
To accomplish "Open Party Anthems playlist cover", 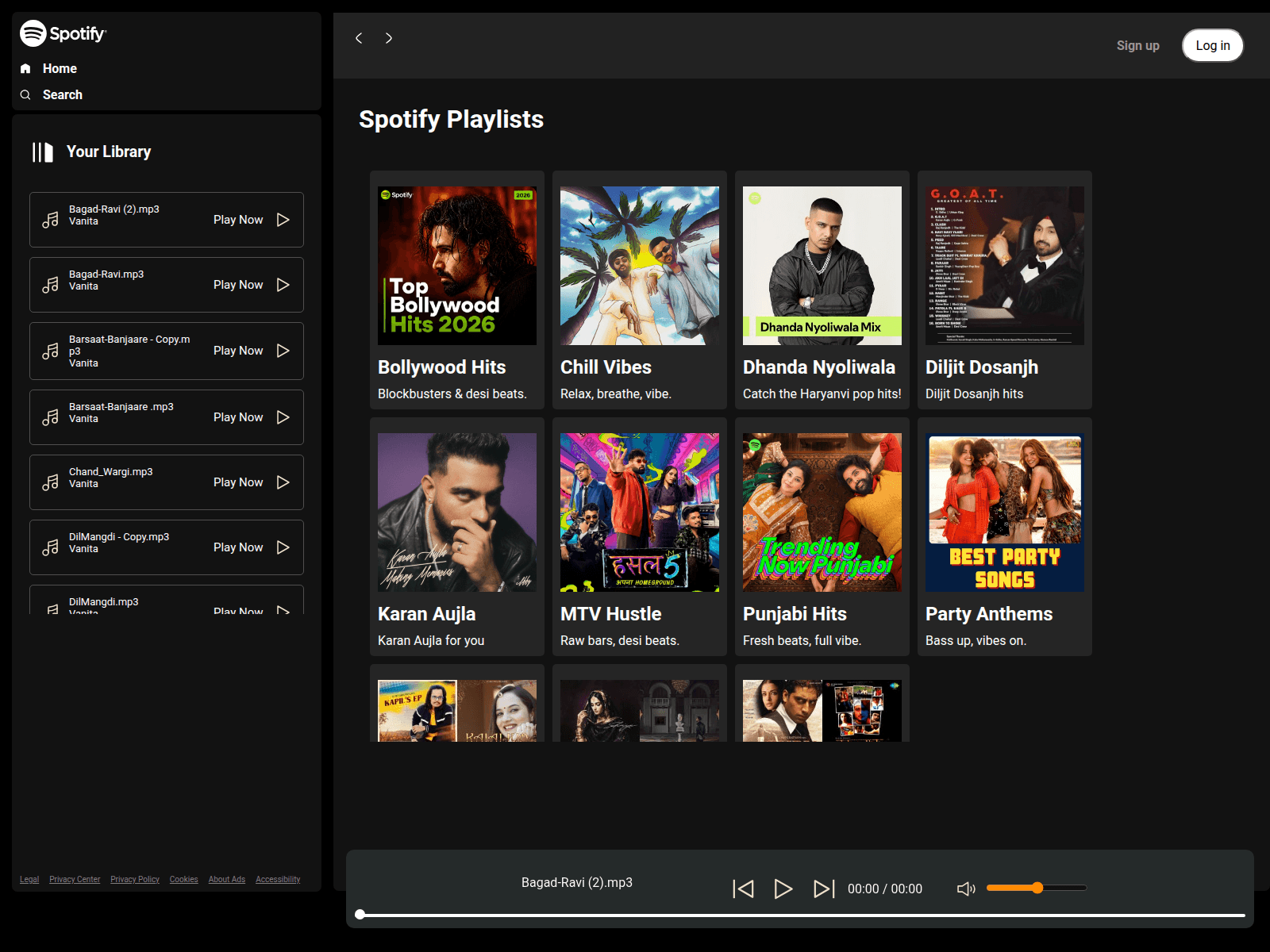I will click(x=1005, y=512).
